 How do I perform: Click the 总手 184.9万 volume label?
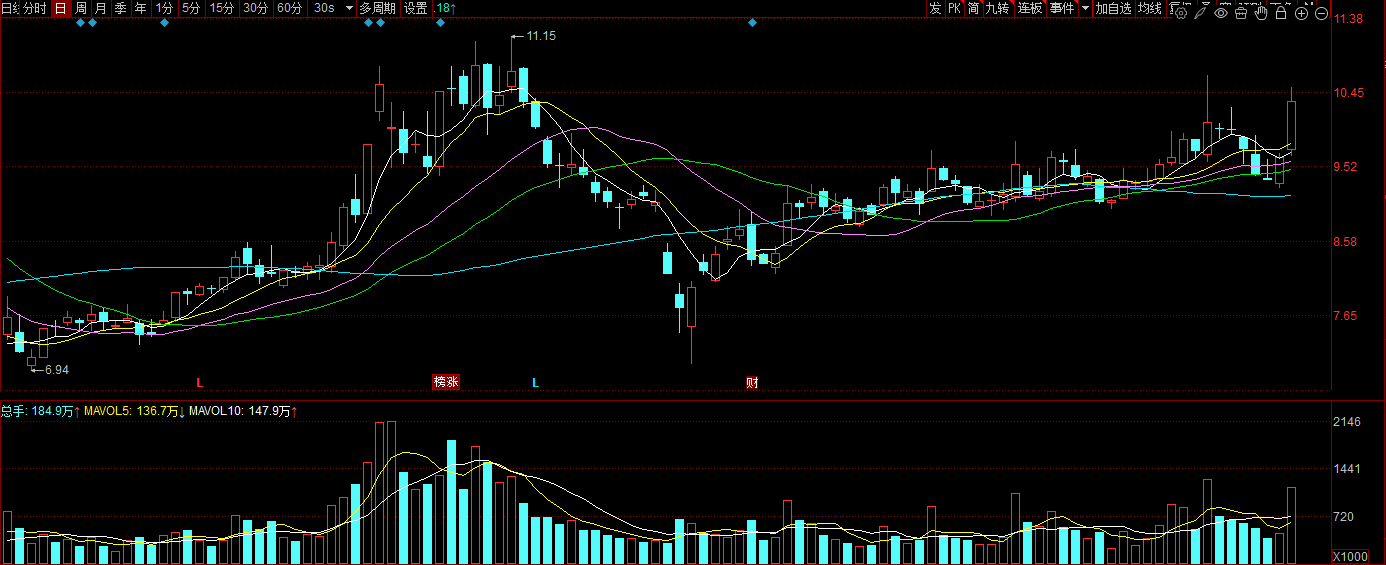coord(40,410)
